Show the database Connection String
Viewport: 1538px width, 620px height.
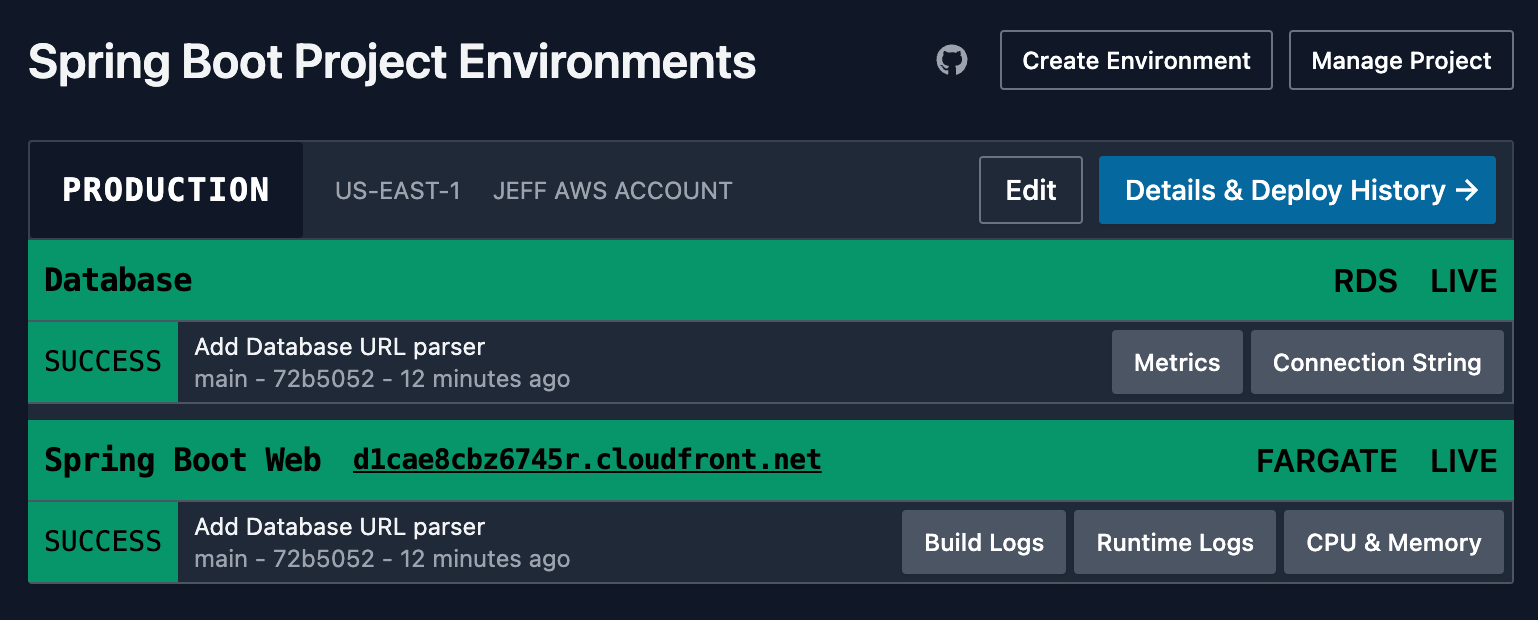1377,362
